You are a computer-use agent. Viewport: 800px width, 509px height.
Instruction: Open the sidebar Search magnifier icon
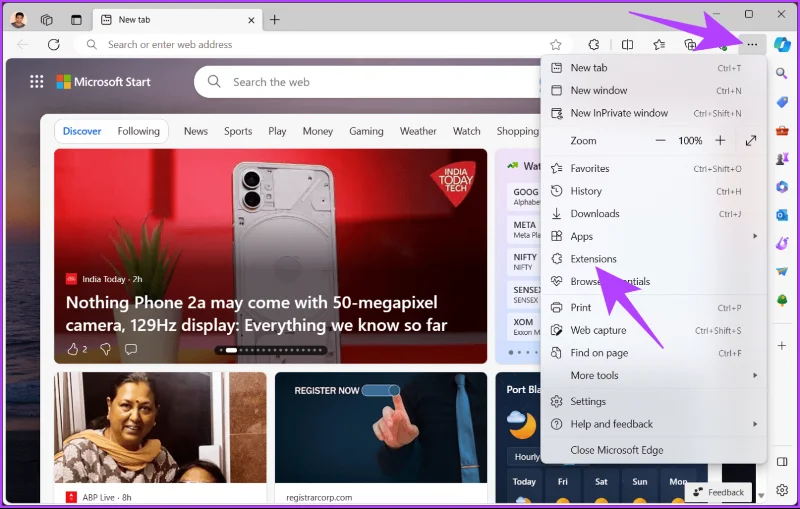click(x=782, y=73)
